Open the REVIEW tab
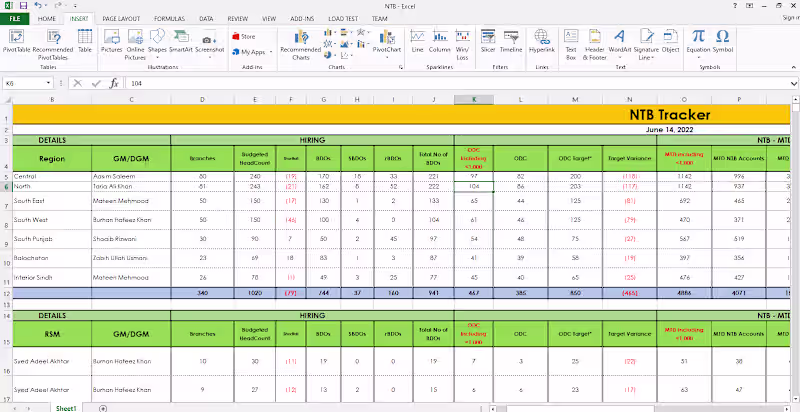 click(x=238, y=18)
